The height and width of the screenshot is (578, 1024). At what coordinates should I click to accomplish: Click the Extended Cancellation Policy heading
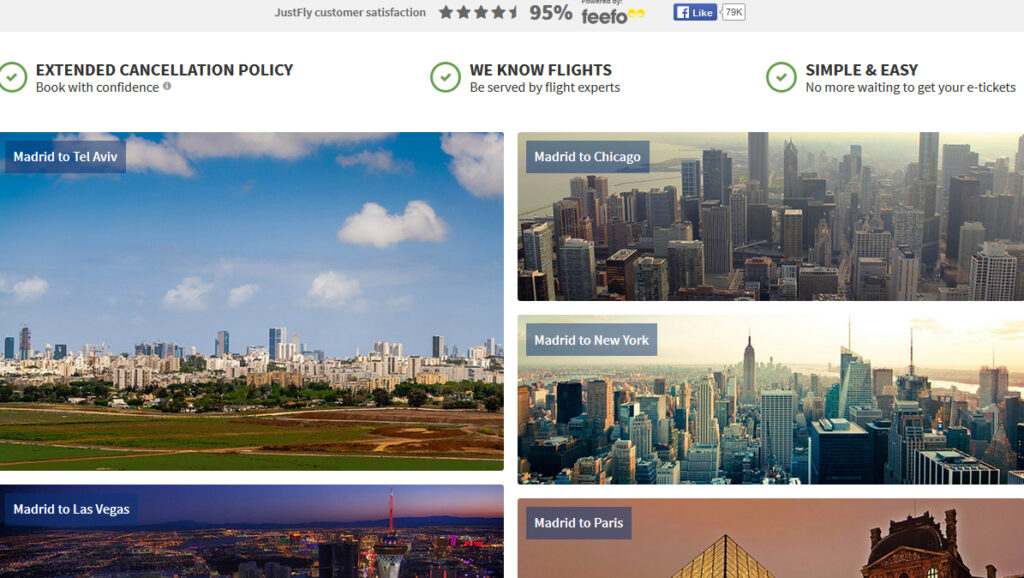point(165,70)
